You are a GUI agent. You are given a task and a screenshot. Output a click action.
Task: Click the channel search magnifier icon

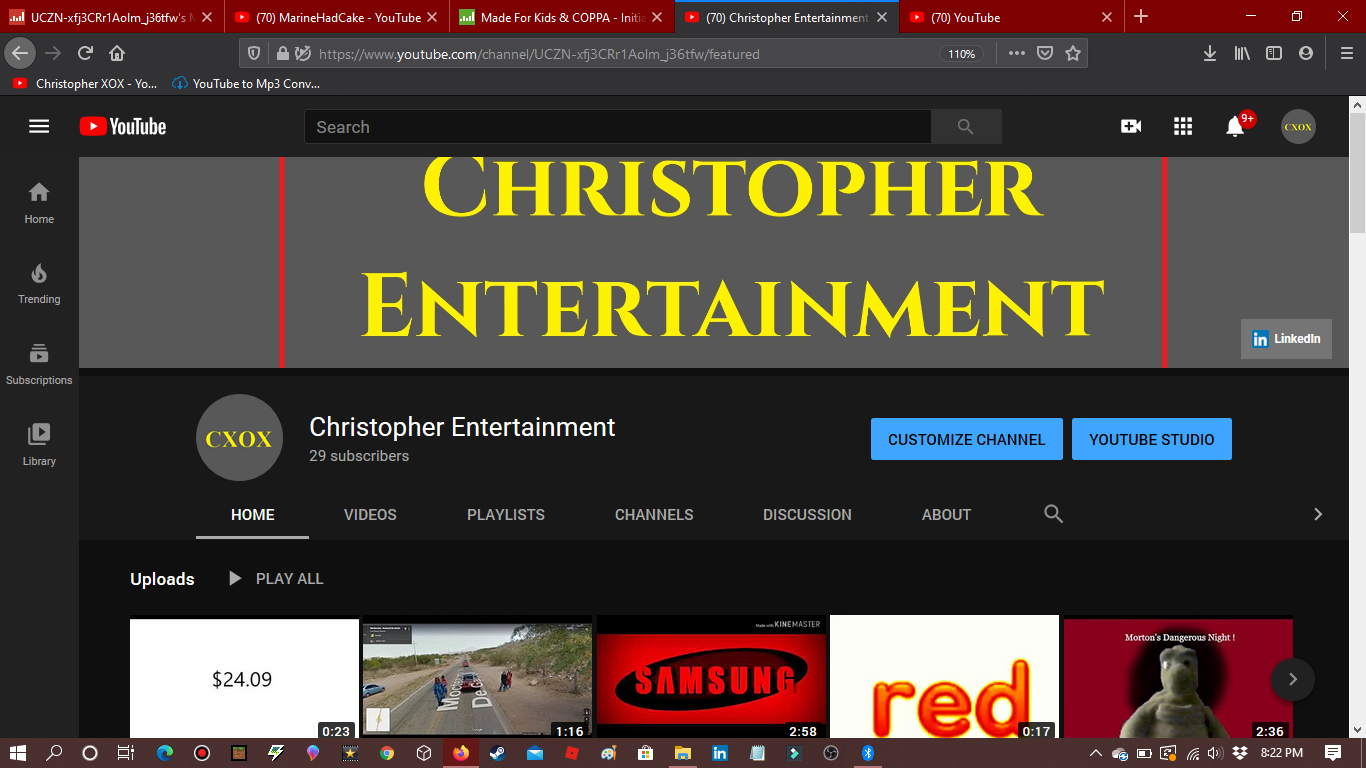(x=1053, y=514)
